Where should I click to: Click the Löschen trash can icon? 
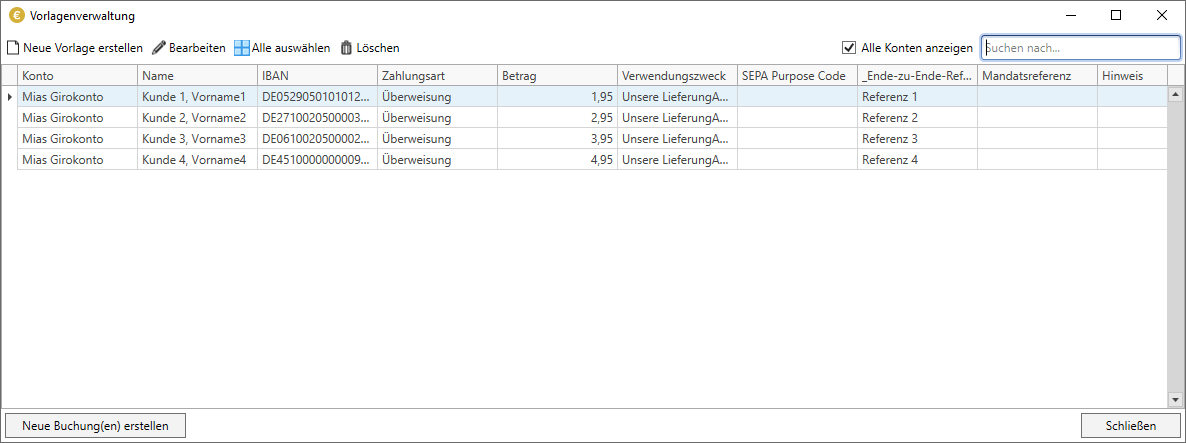click(x=347, y=48)
